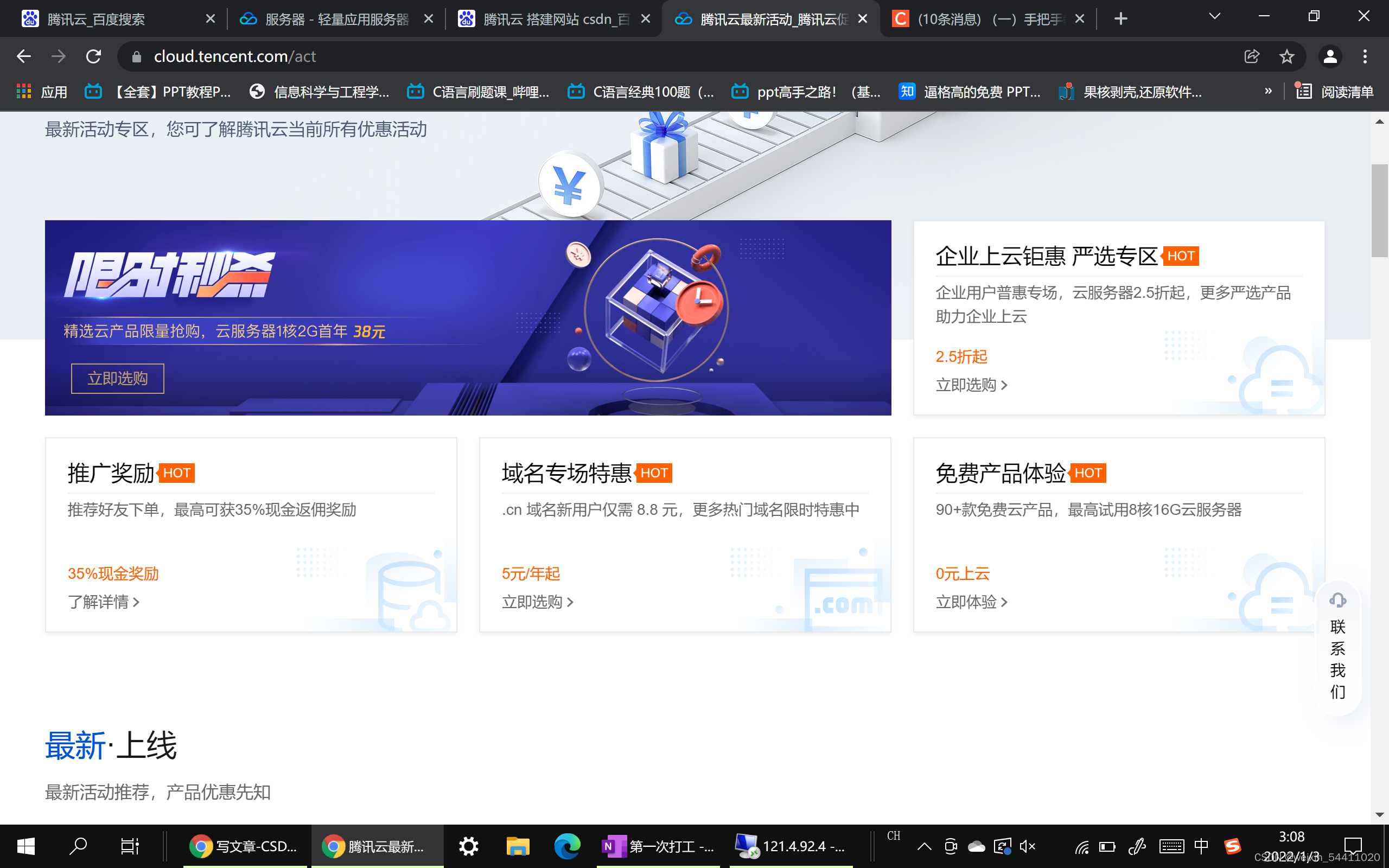Bookmark this page with the star icon

click(x=1287, y=56)
